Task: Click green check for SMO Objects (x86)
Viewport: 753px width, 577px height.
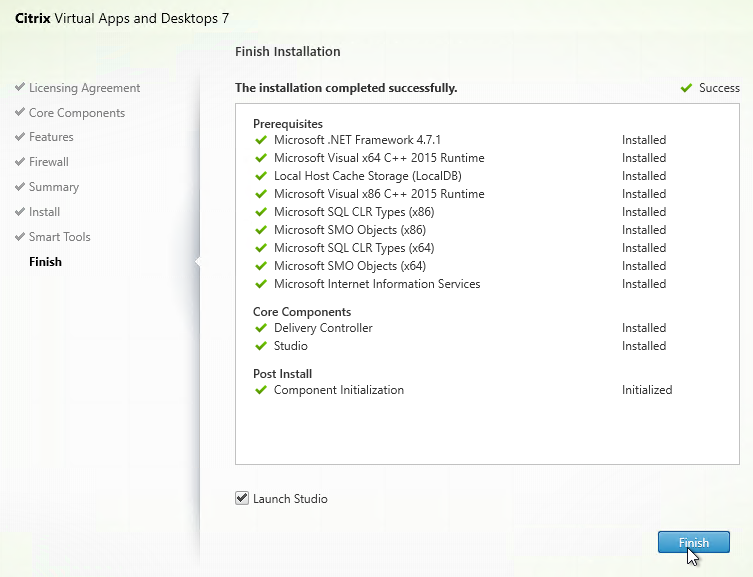Action: [x=261, y=230]
